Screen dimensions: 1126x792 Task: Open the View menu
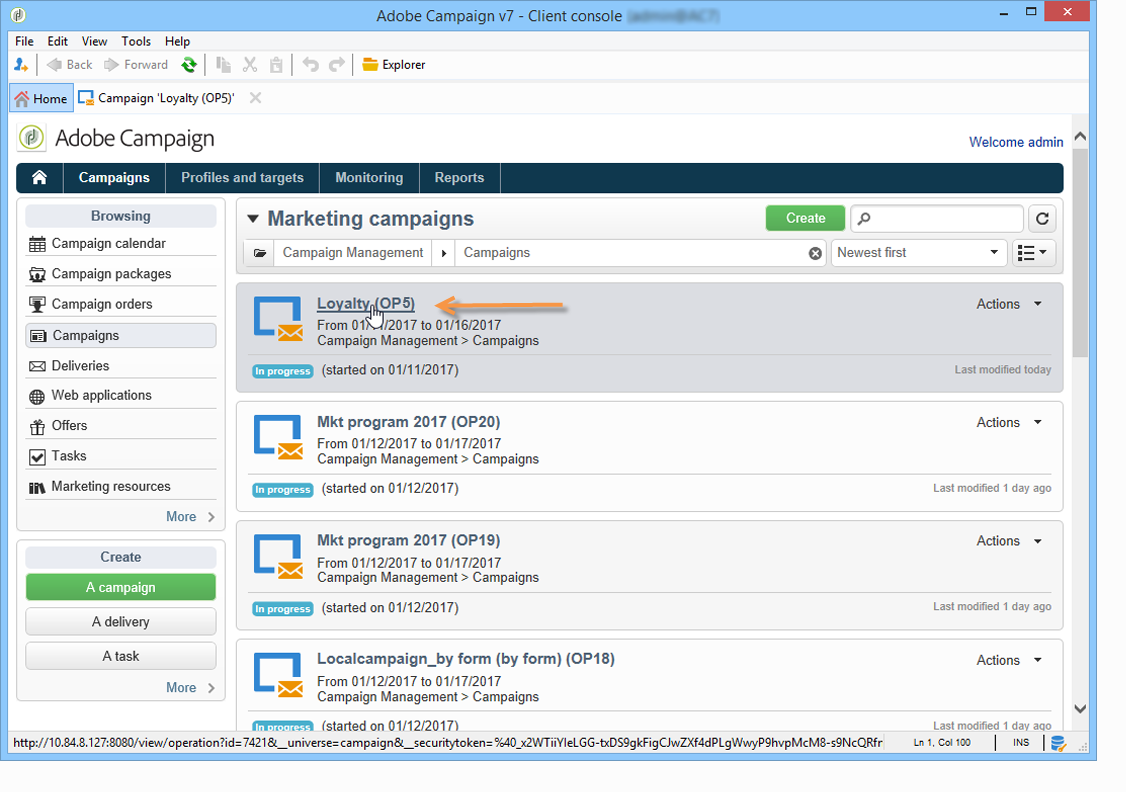pyautogui.click(x=94, y=41)
